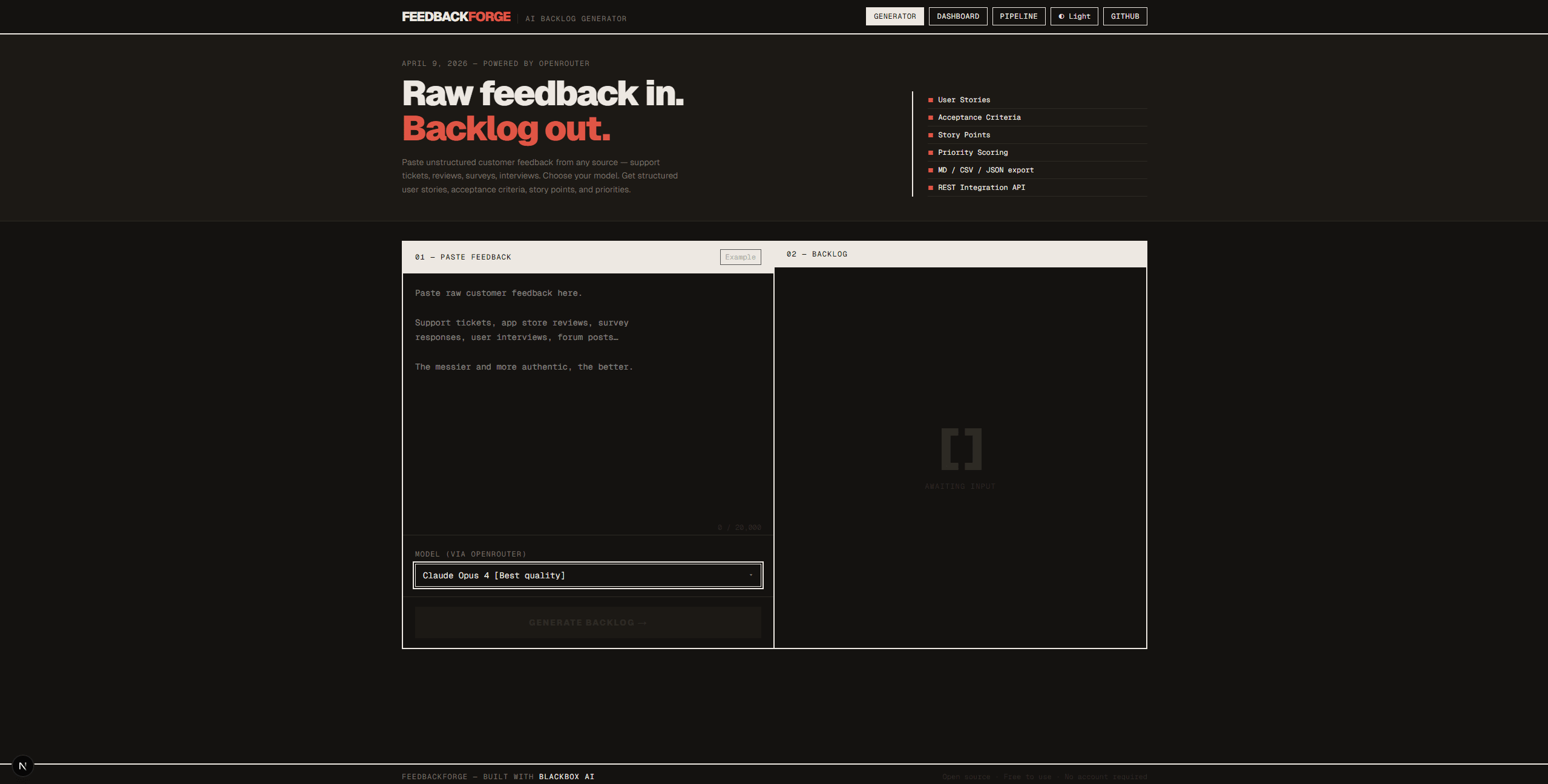This screenshot has width=1548, height=784.
Task: Click the N badge in the bottom-left corner
Action: [23, 765]
